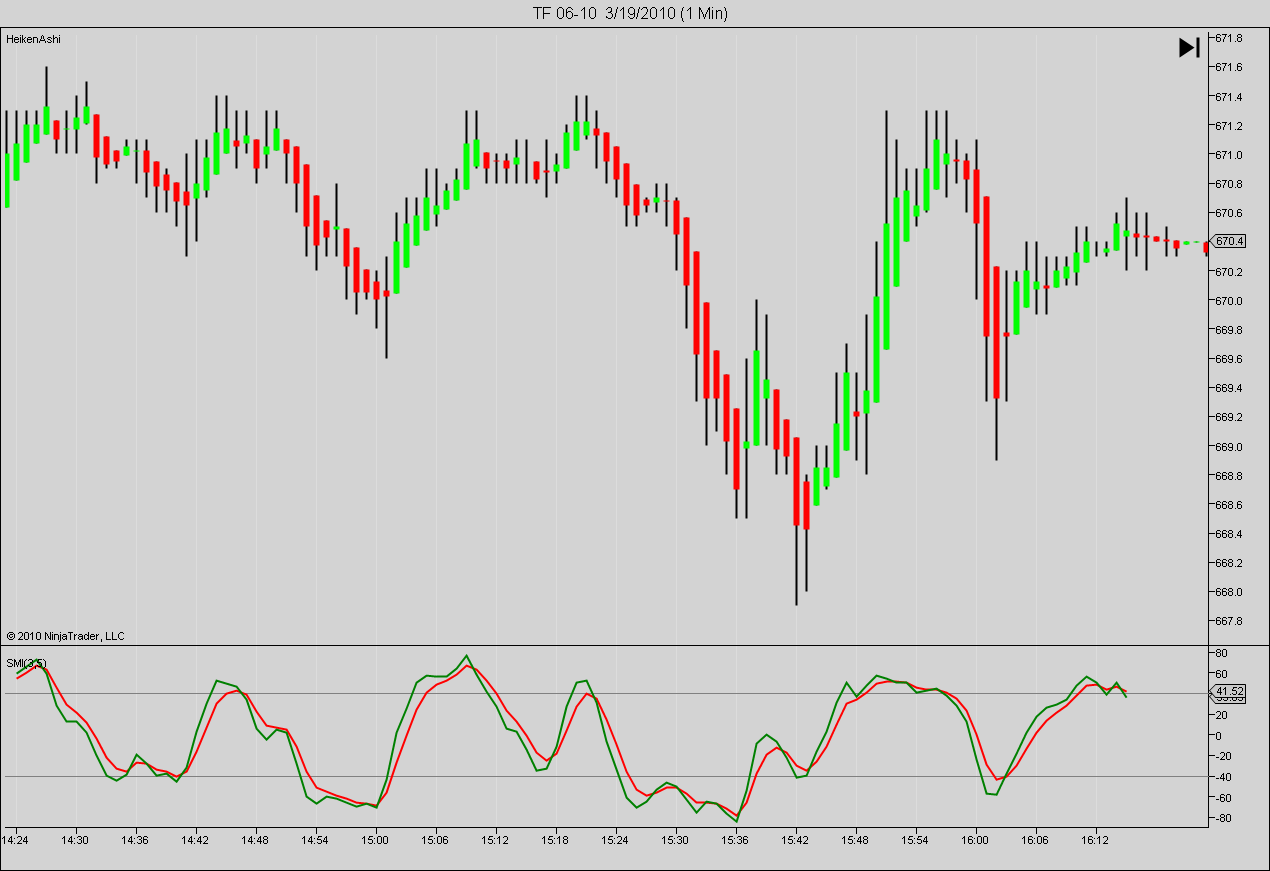Click the 671.0 price axis label

1229,155
